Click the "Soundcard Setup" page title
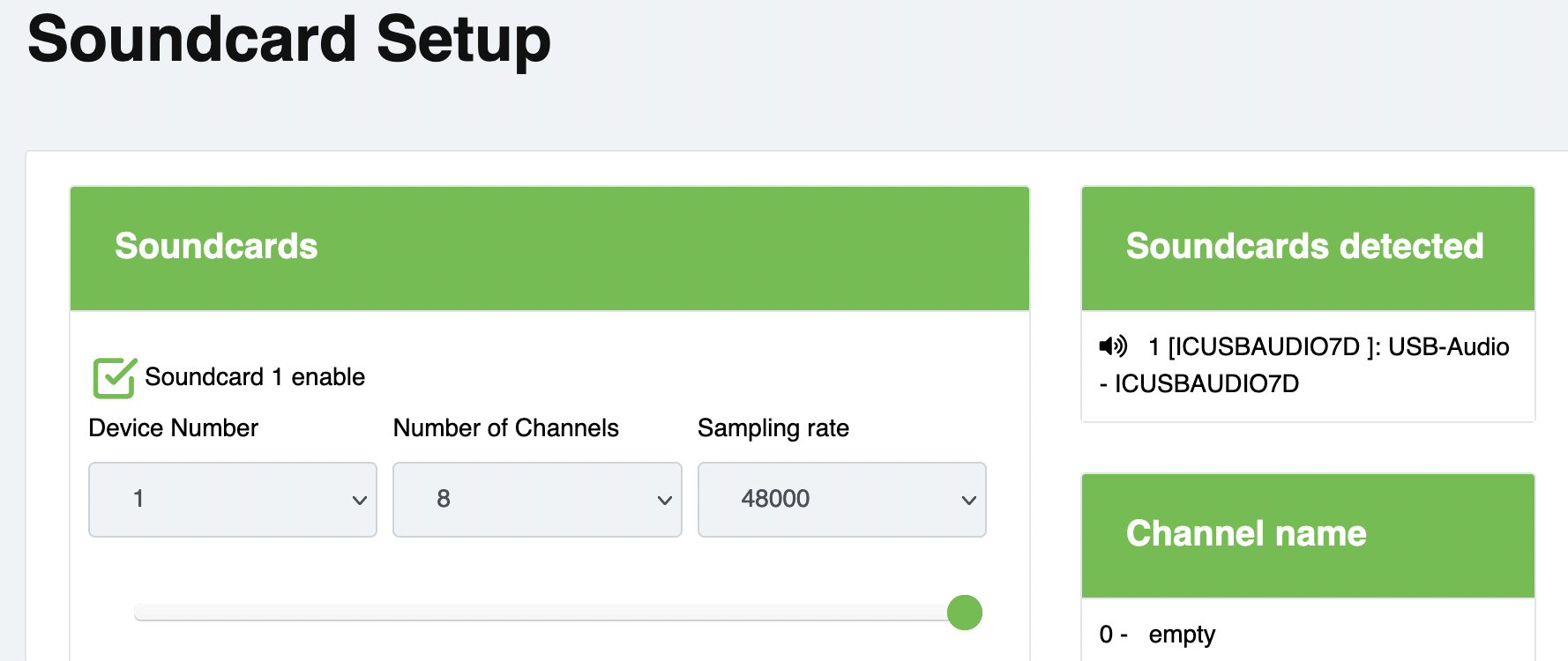 coord(289,41)
